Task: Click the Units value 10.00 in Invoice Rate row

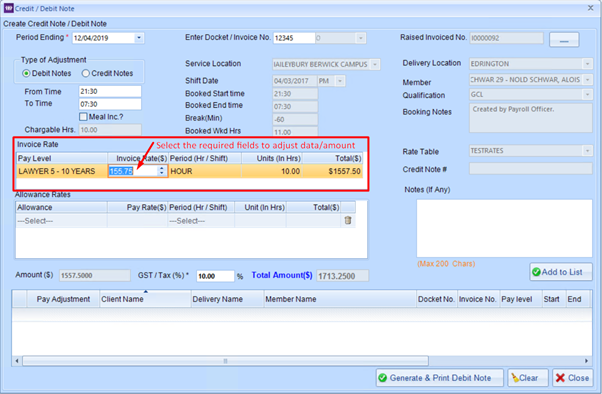Action: 272,171
